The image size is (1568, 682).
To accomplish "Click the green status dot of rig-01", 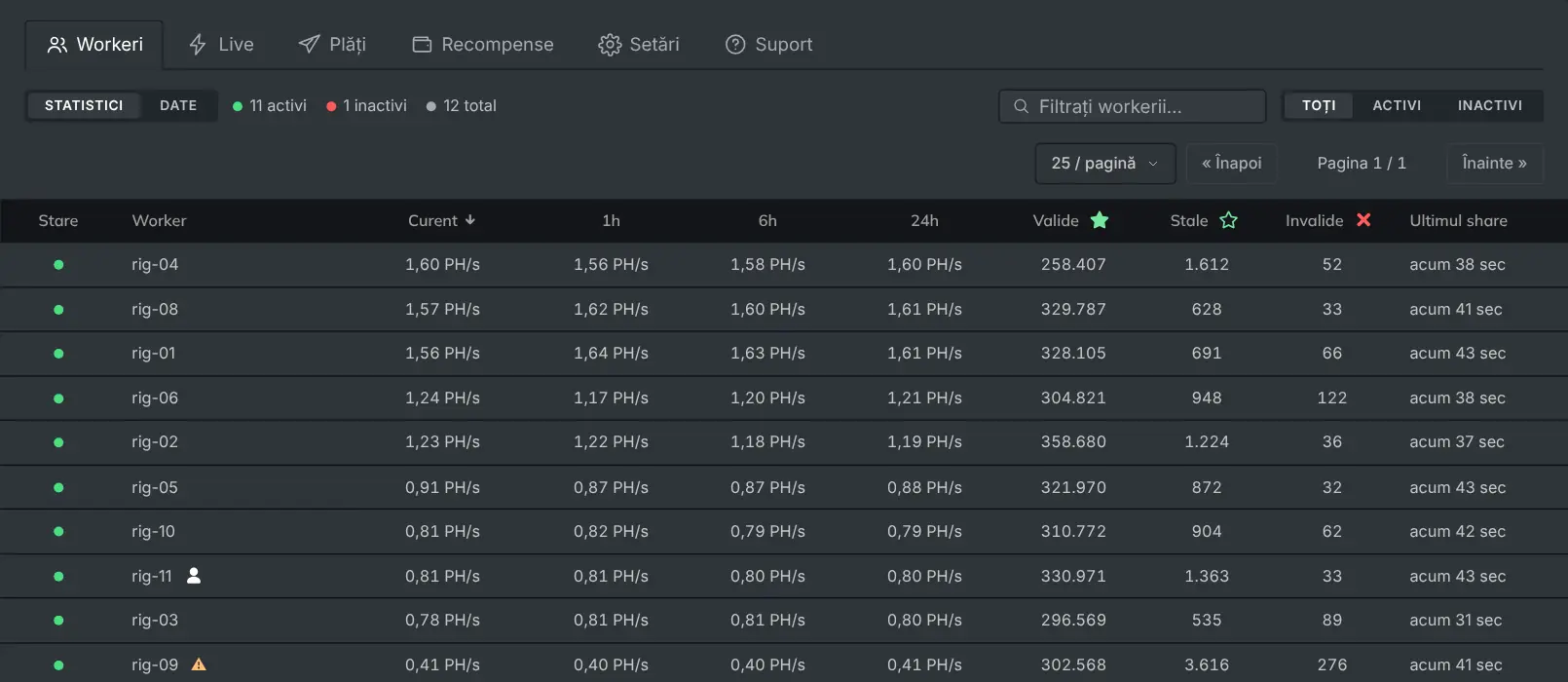I will pos(58,354).
